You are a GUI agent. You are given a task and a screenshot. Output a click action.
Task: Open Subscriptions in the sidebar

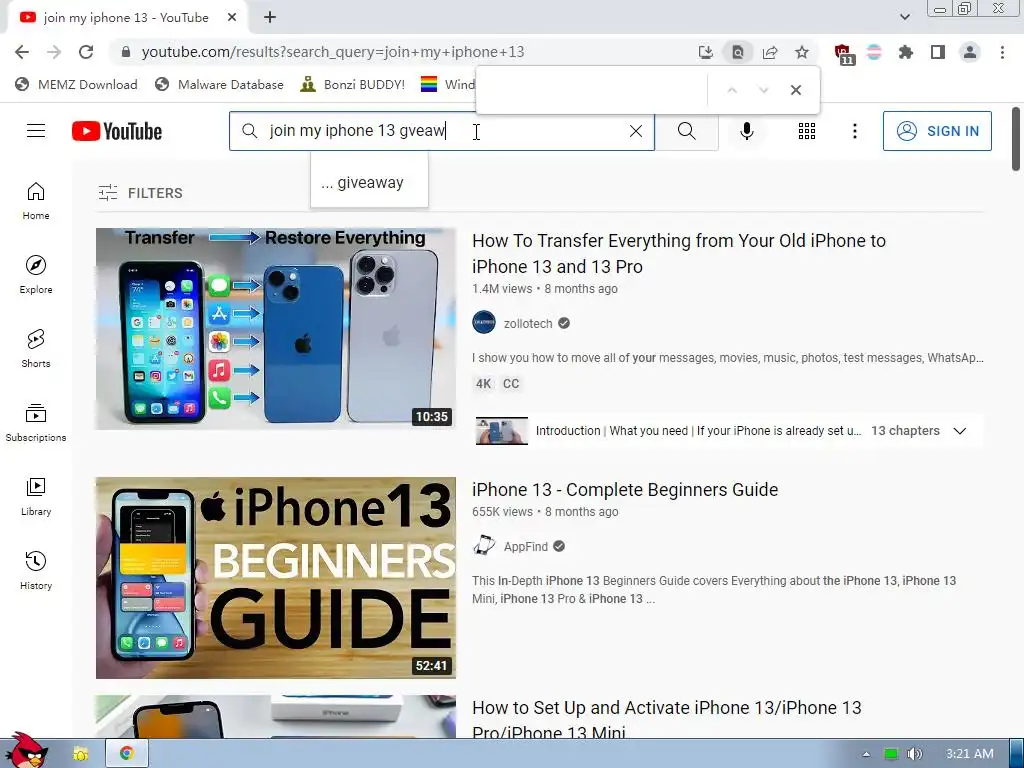(36, 423)
